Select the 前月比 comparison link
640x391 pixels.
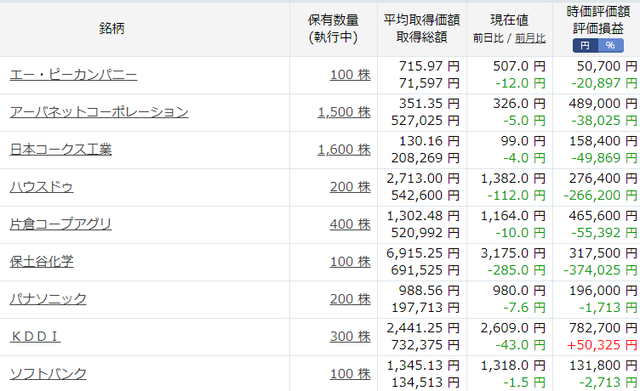pyautogui.click(x=530, y=38)
